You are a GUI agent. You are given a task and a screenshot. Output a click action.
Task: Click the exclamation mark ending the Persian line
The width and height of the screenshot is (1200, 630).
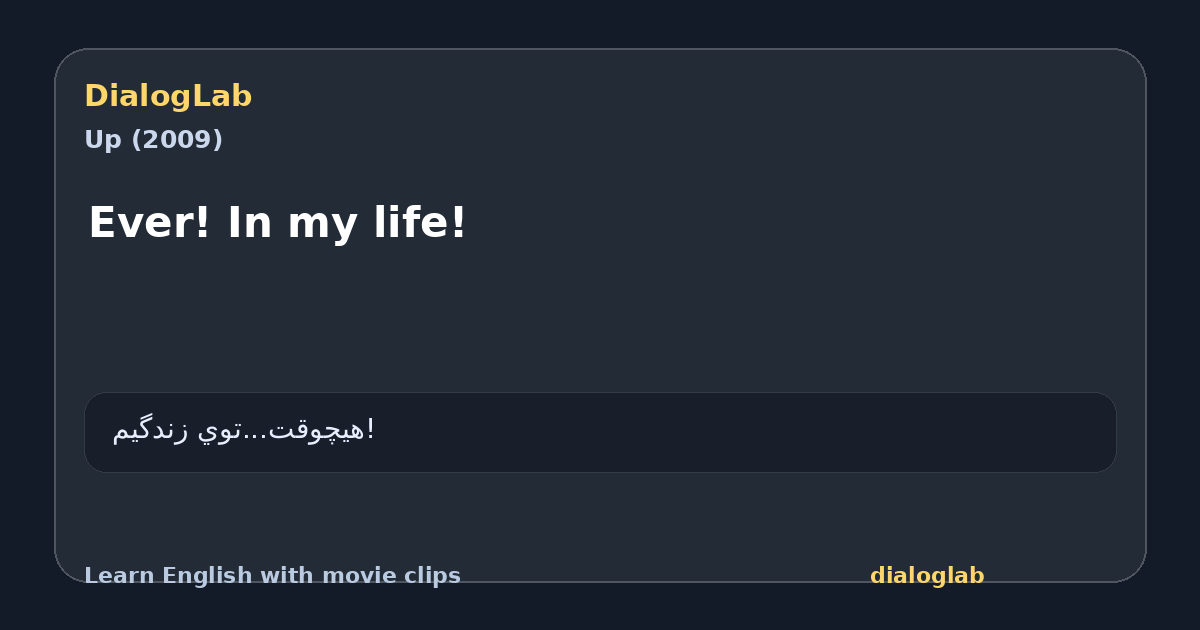pyautogui.click(x=371, y=430)
